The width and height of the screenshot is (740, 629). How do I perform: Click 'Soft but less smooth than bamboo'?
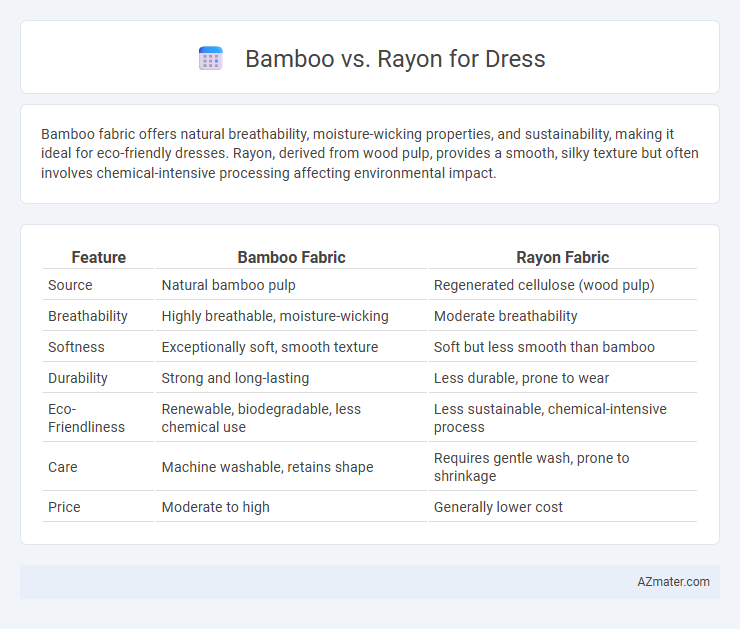click(544, 347)
